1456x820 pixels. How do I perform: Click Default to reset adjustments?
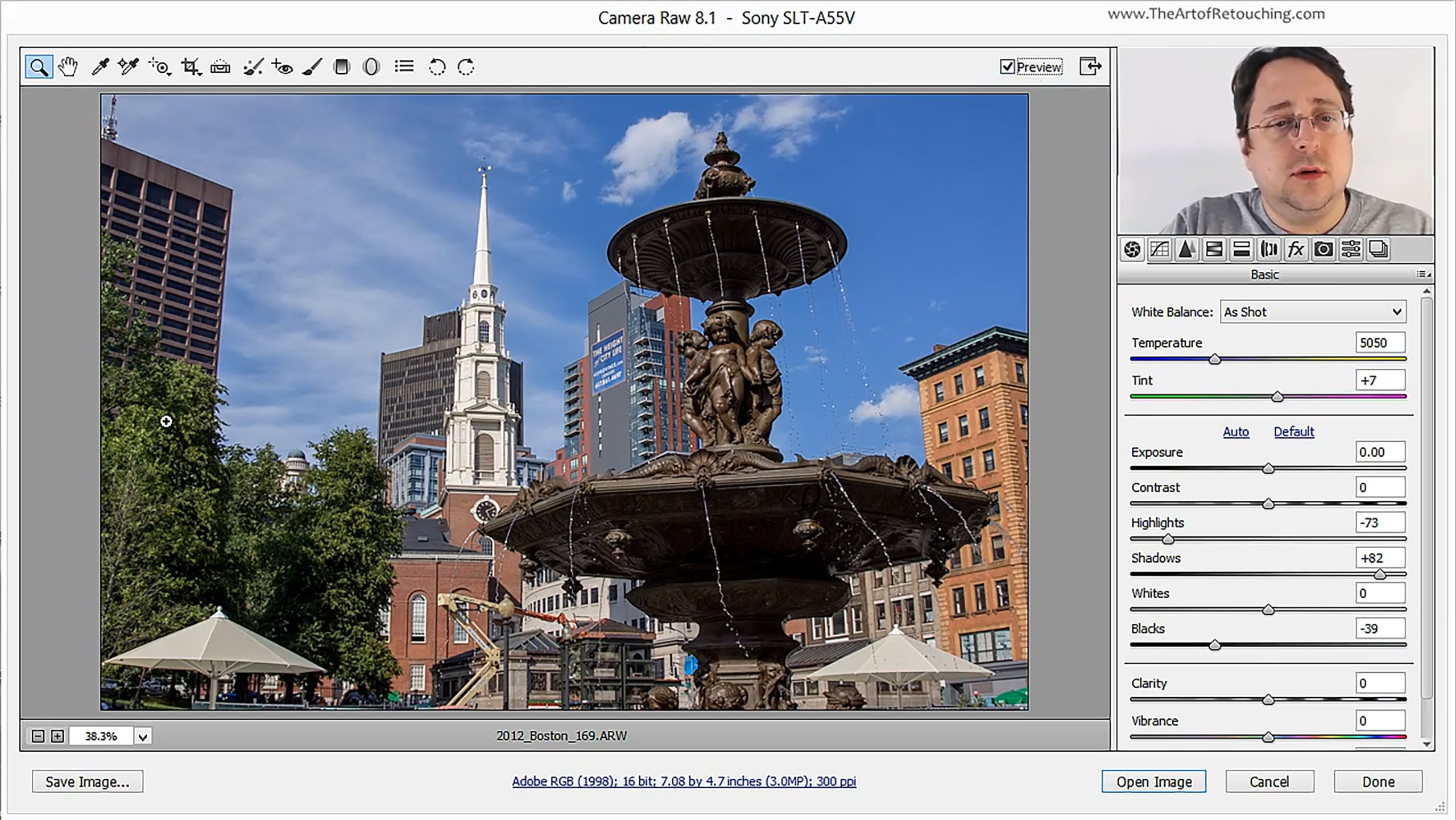click(x=1293, y=430)
